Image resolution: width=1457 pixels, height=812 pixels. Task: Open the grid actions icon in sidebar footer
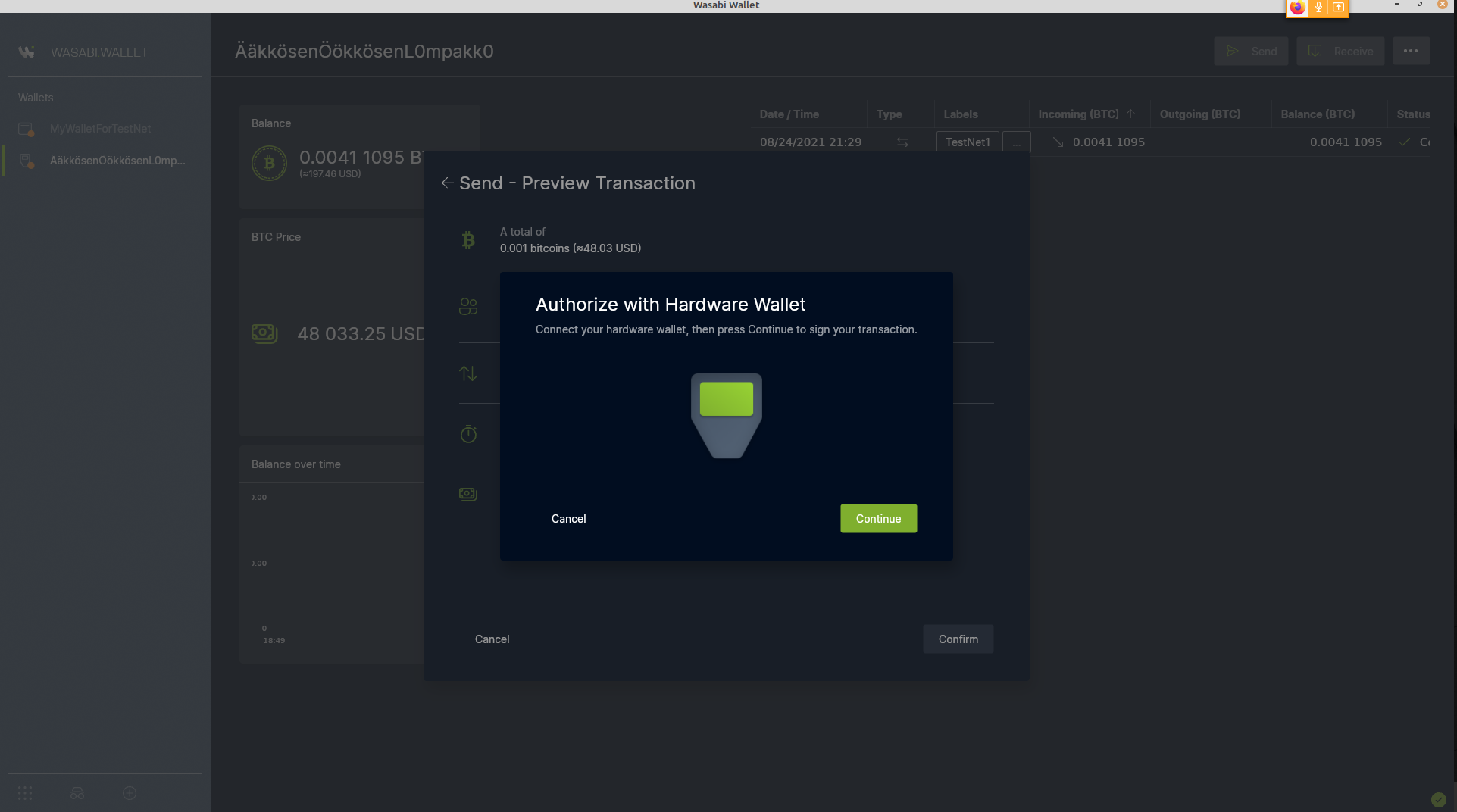click(x=25, y=792)
